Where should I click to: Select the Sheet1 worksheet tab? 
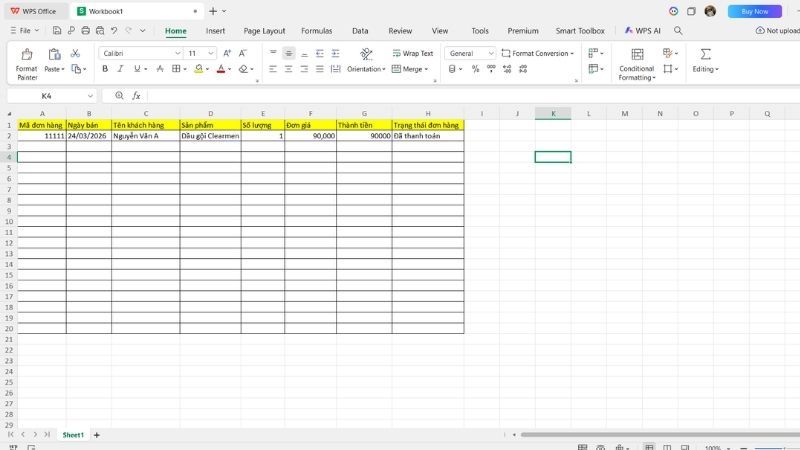pos(73,435)
